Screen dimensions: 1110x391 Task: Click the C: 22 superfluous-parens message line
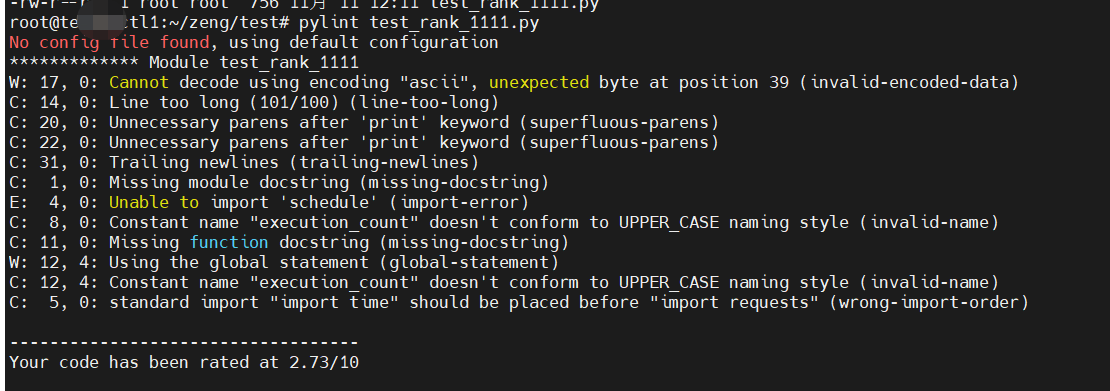pos(365,142)
